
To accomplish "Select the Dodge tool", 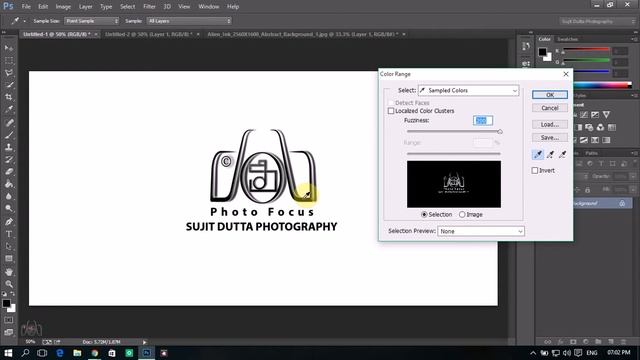I will (x=9, y=208).
